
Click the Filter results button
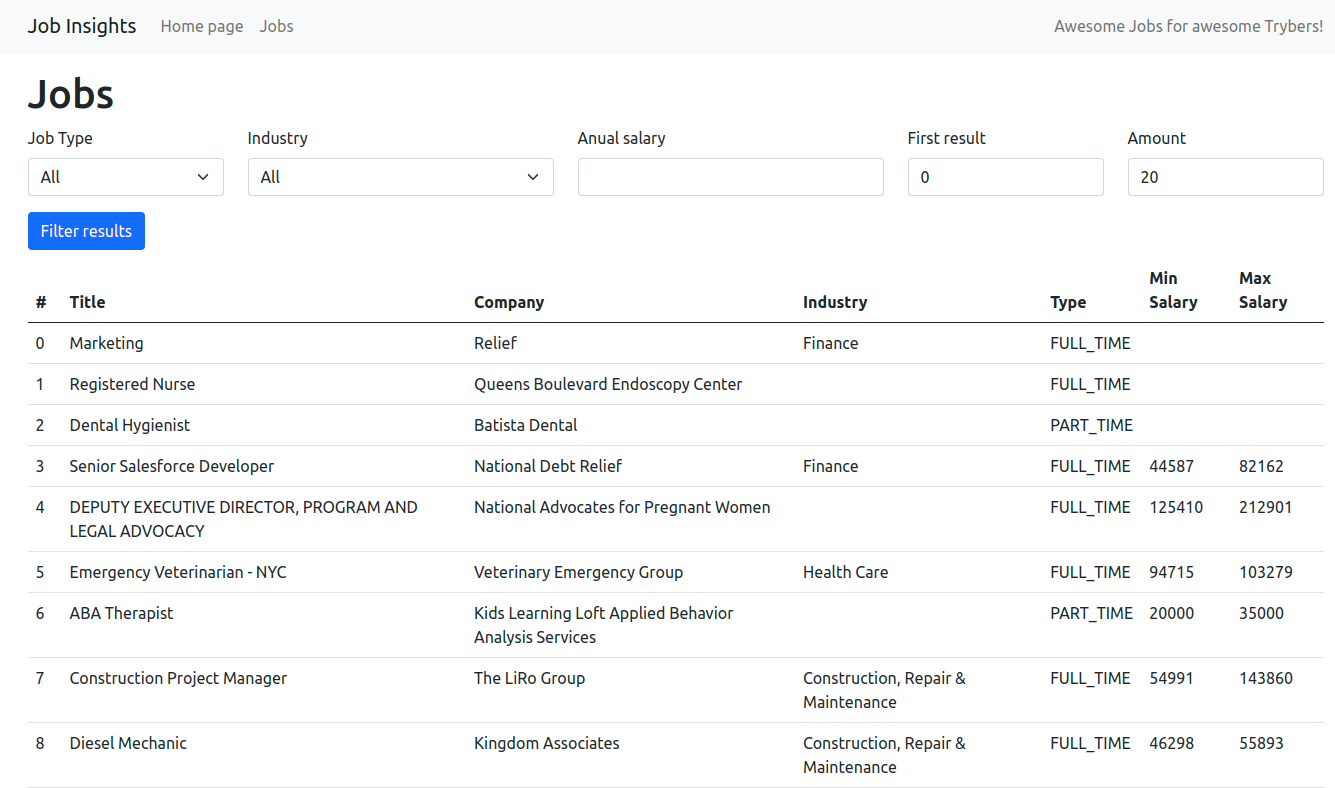click(86, 231)
